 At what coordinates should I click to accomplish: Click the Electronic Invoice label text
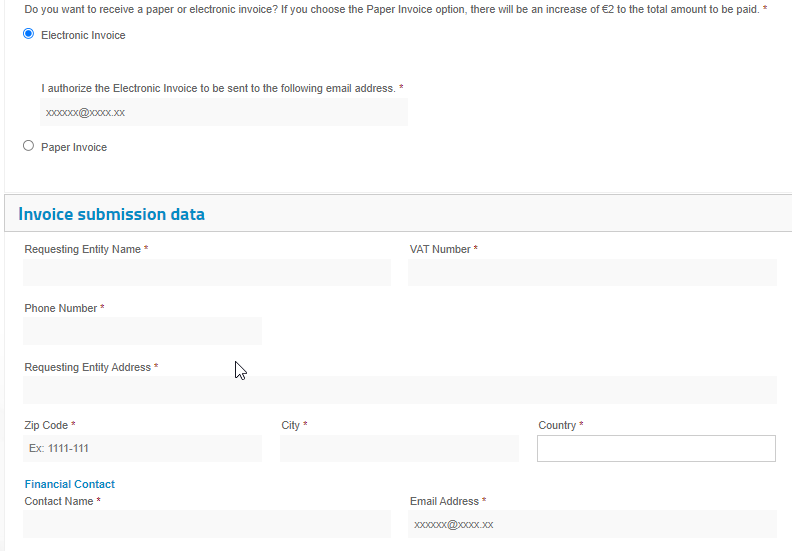[83, 35]
